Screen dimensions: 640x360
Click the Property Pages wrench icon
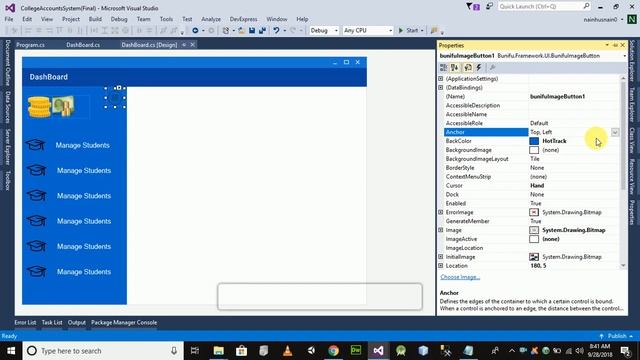coord(492,68)
